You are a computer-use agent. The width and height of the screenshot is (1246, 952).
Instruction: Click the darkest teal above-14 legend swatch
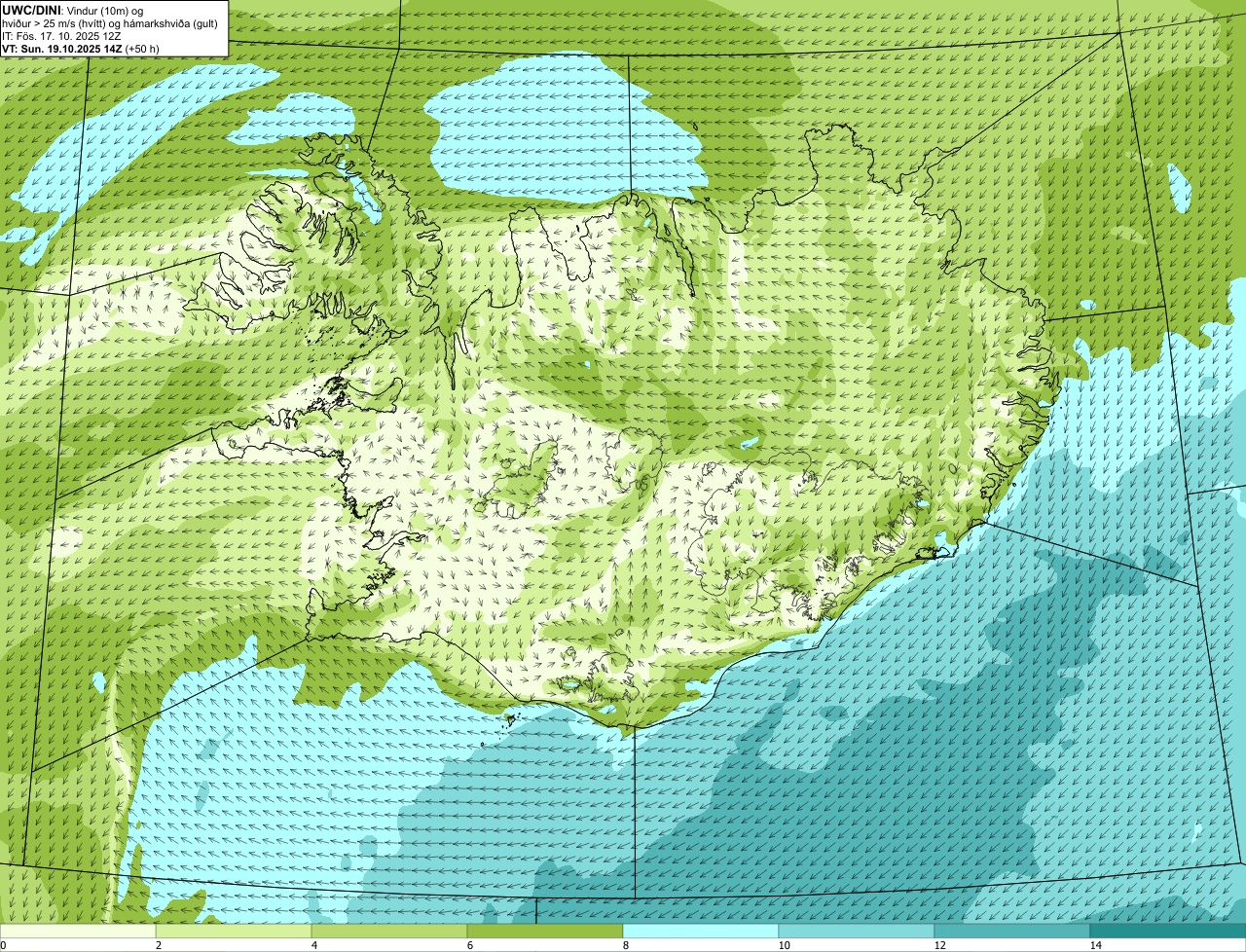coord(1168,931)
